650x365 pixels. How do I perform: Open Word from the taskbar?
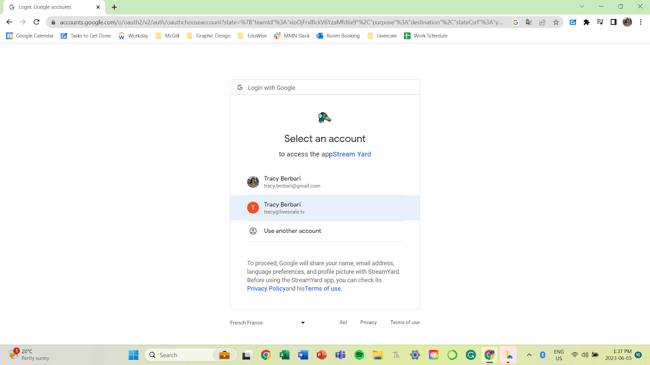(x=303, y=355)
